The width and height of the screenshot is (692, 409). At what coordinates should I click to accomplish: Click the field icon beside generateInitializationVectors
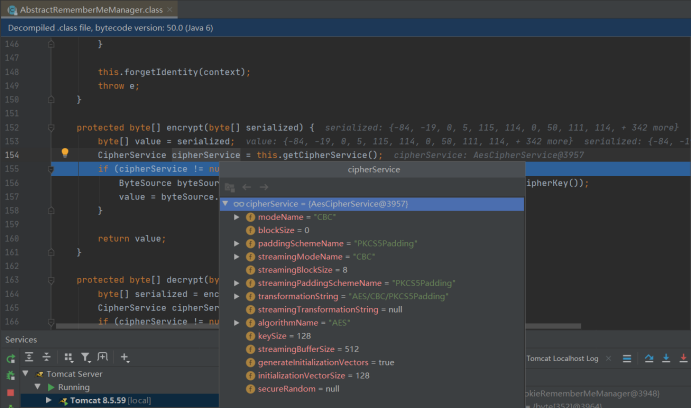(250, 363)
